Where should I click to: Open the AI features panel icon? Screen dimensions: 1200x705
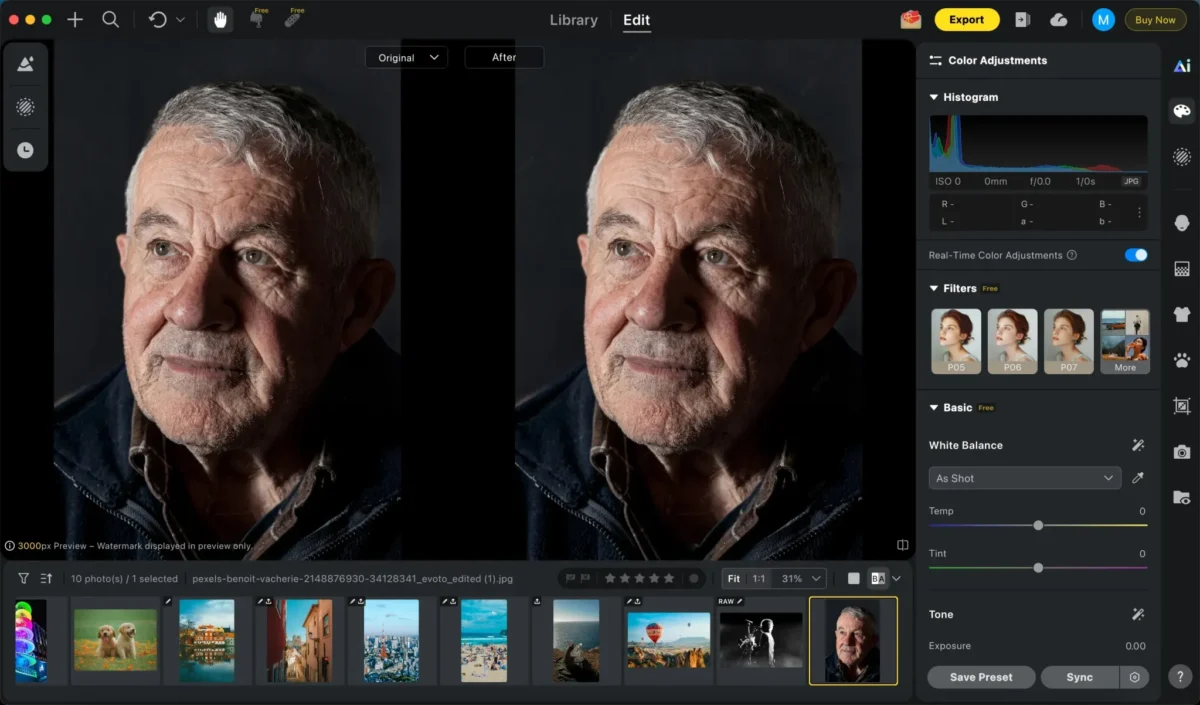click(1182, 66)
